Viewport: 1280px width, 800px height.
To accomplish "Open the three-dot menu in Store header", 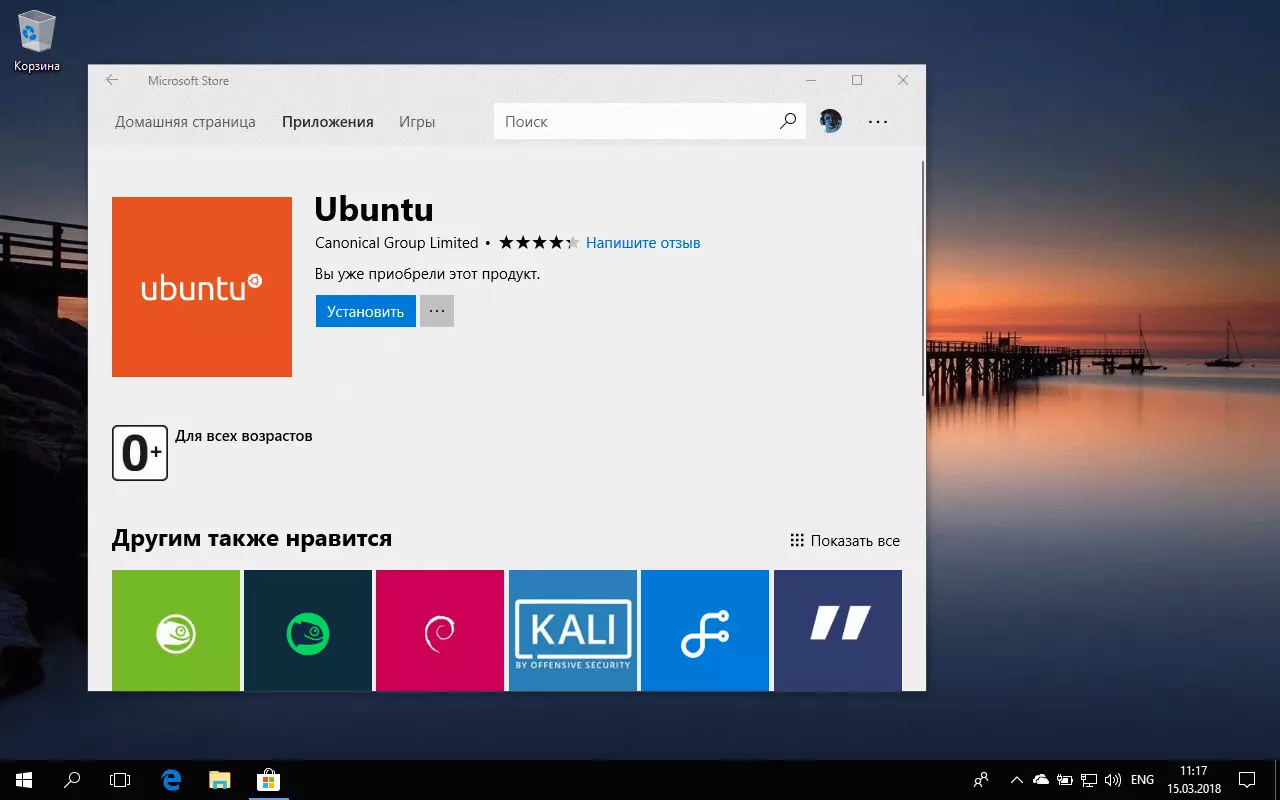I will click(878, 121).
